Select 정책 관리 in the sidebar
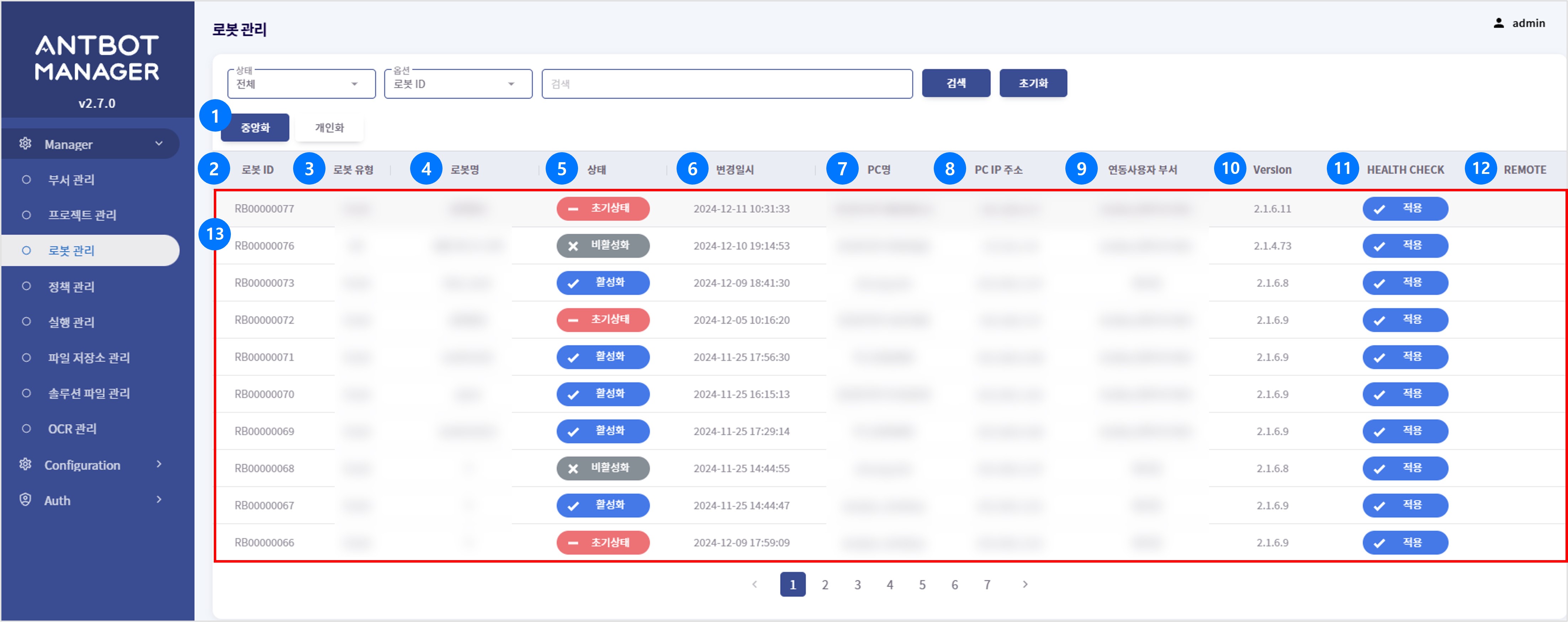This screenshot has width=1568, height=622. 71,286
